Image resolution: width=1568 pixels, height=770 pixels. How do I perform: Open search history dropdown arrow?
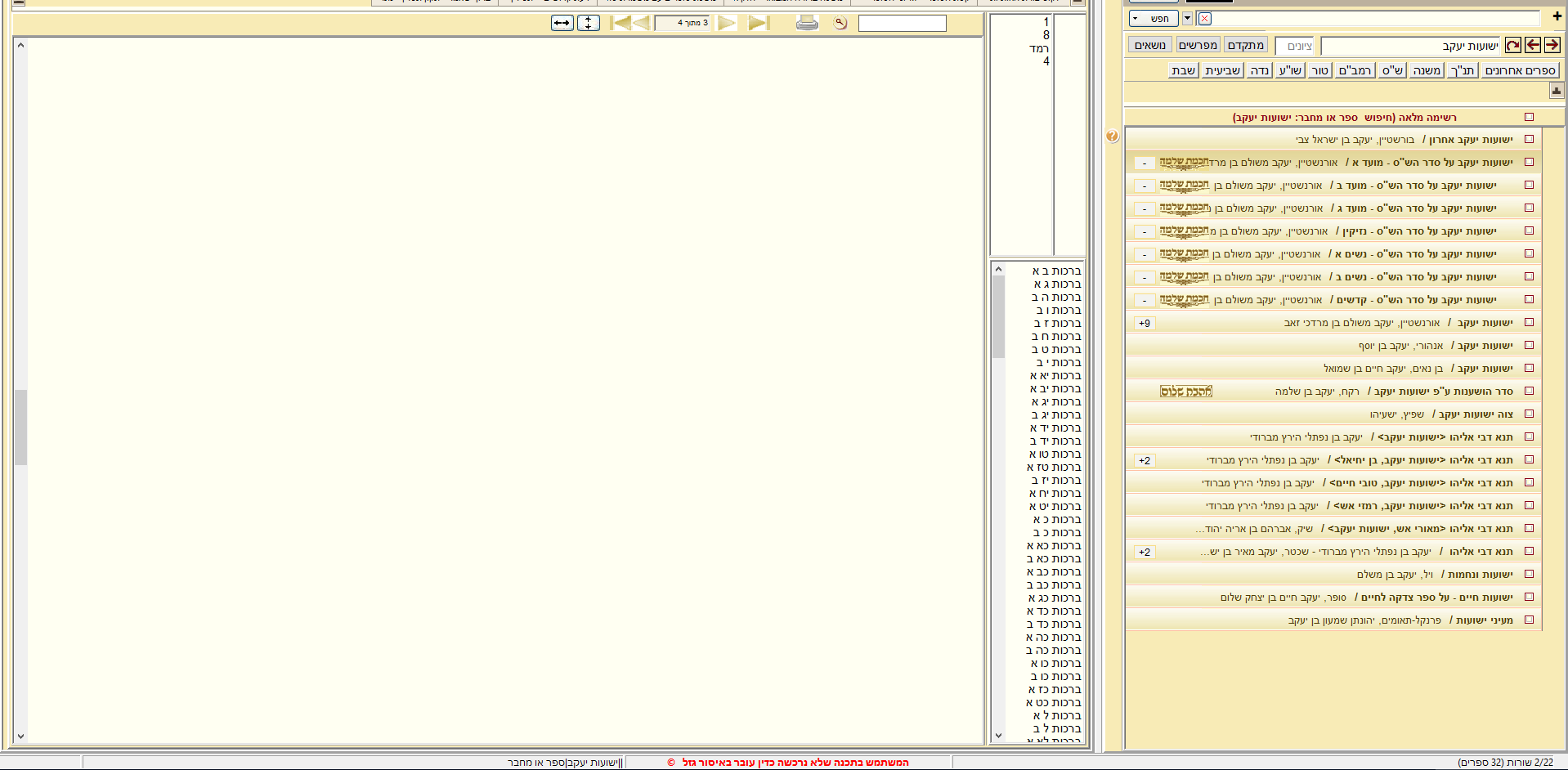pos(1187,18)
